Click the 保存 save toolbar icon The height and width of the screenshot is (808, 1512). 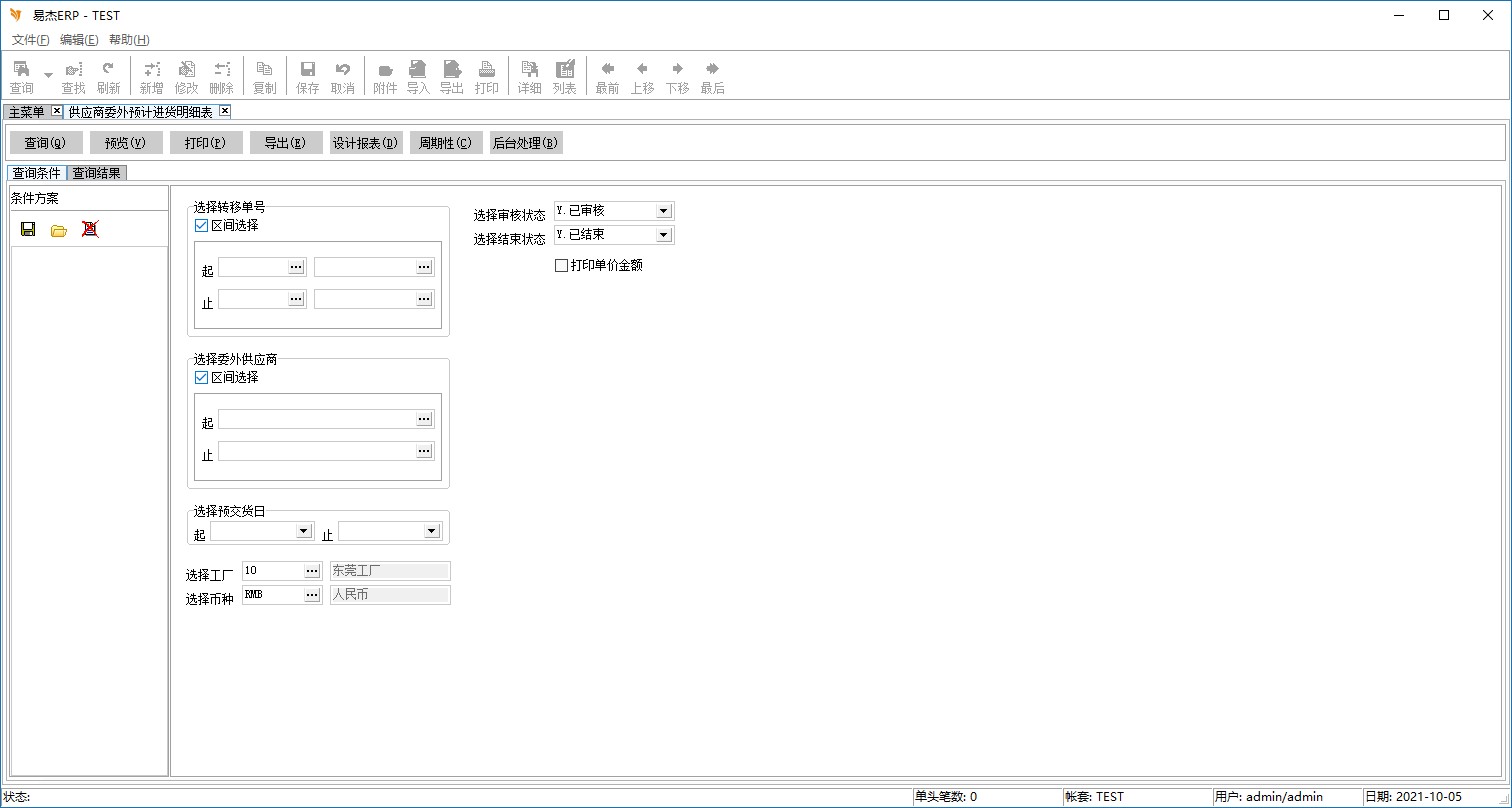click(308, 76)
